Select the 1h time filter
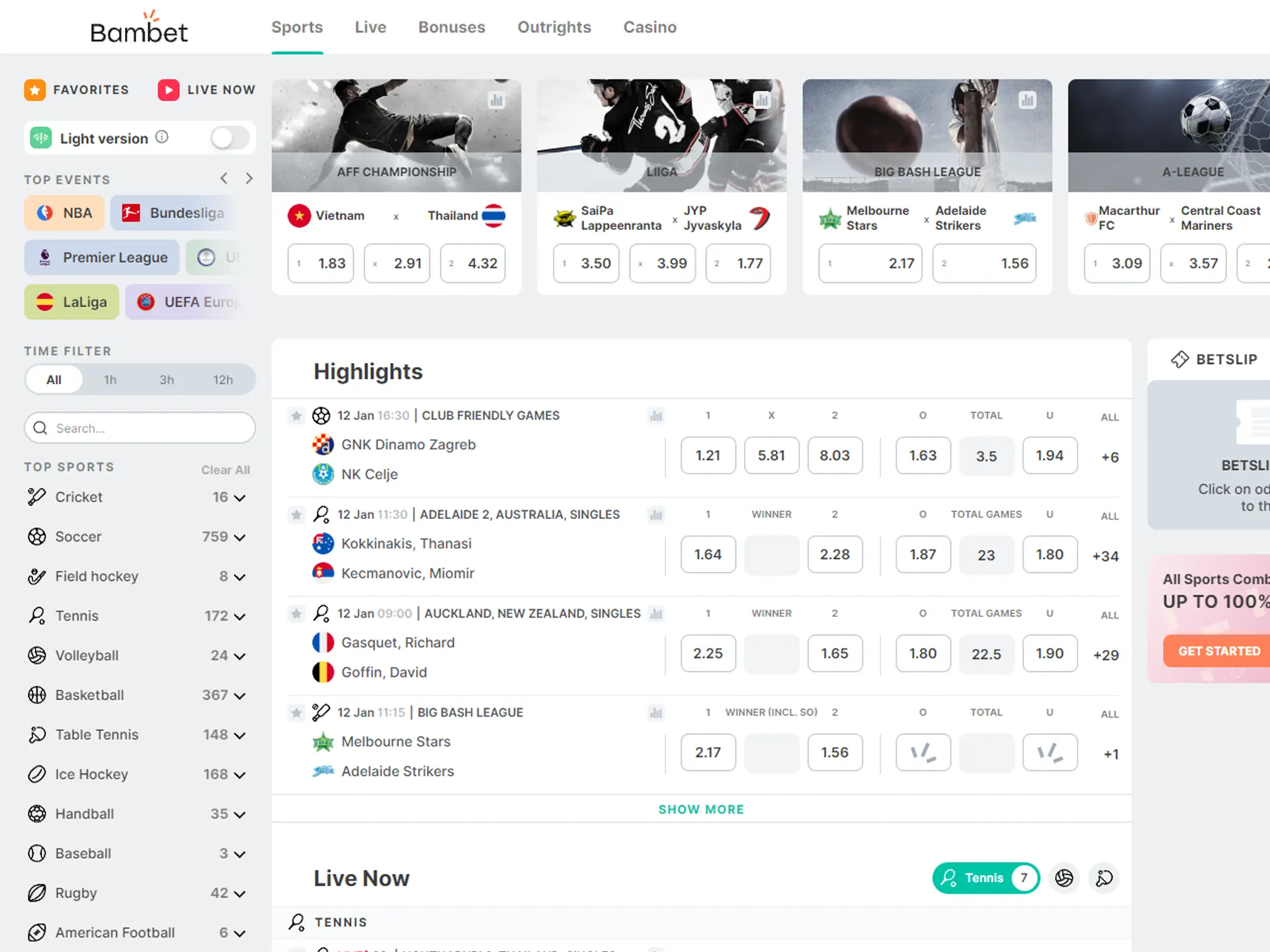This screenshot has height=952, width=1270. 110,379
